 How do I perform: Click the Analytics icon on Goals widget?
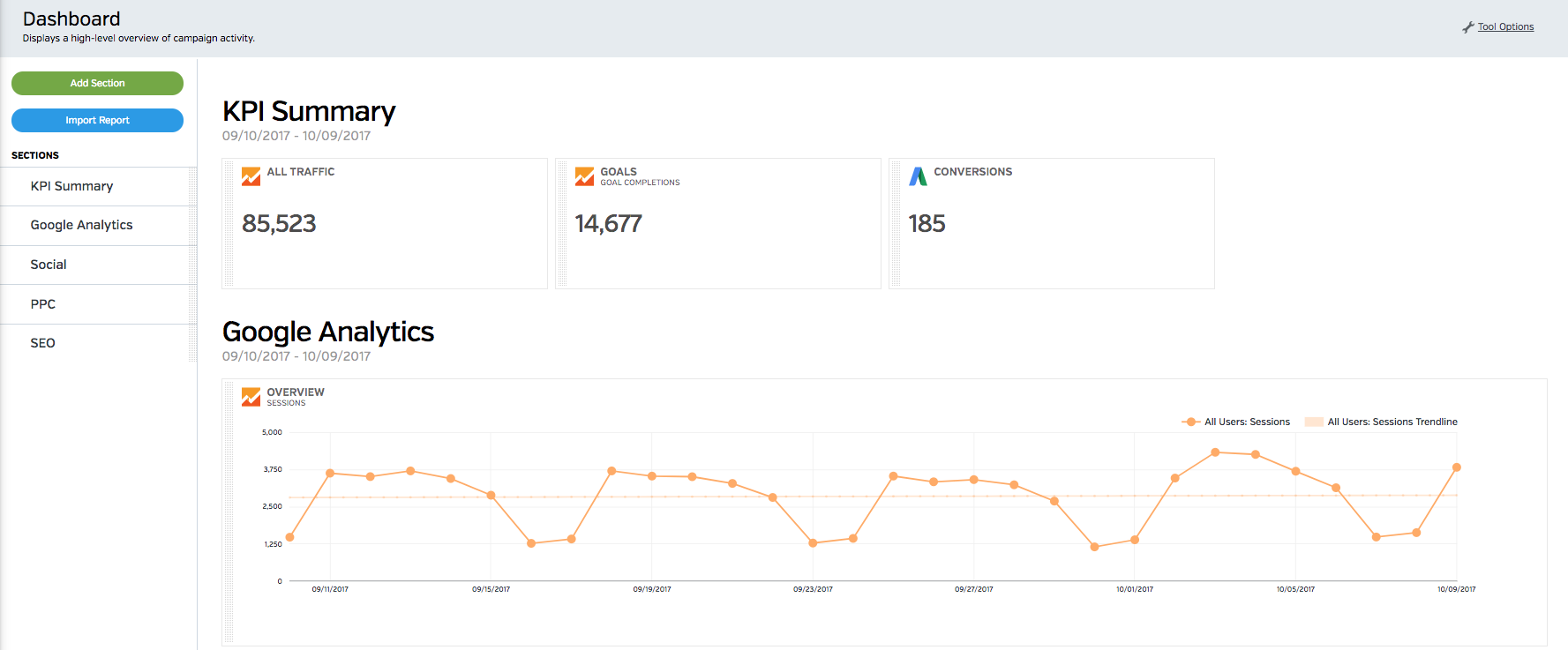[x=584, y=176]
